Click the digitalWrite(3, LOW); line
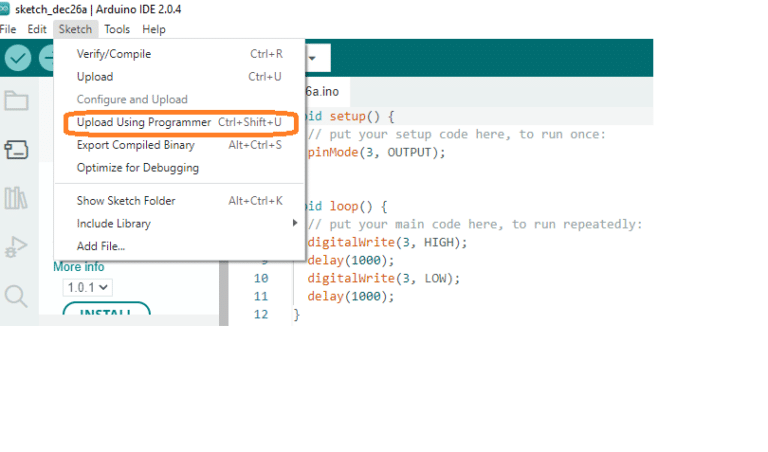Screen dimensions: 768x452 (384, 278)
